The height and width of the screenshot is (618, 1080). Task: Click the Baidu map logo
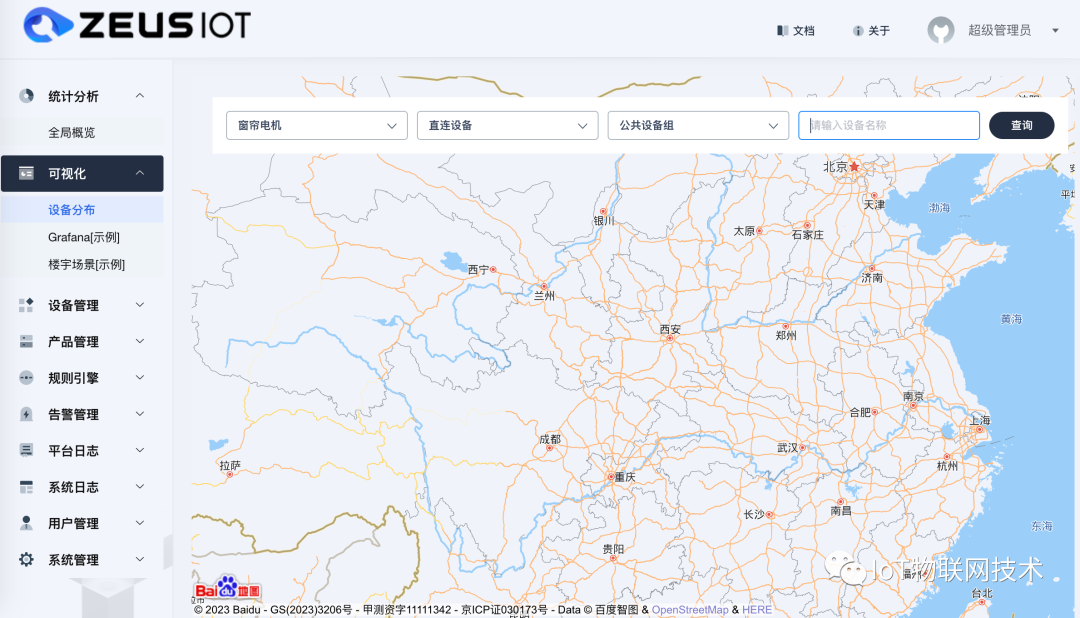pyautogui.click(x=227, y=588)
